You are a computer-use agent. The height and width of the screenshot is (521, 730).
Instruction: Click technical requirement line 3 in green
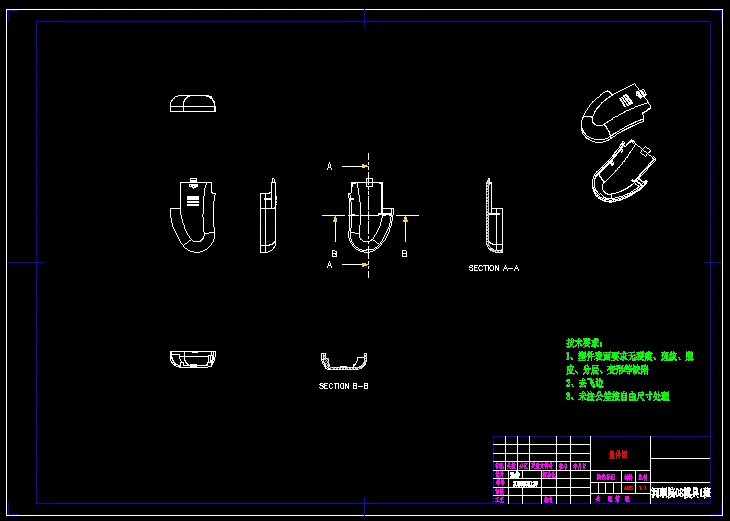[x=617, y=397]
